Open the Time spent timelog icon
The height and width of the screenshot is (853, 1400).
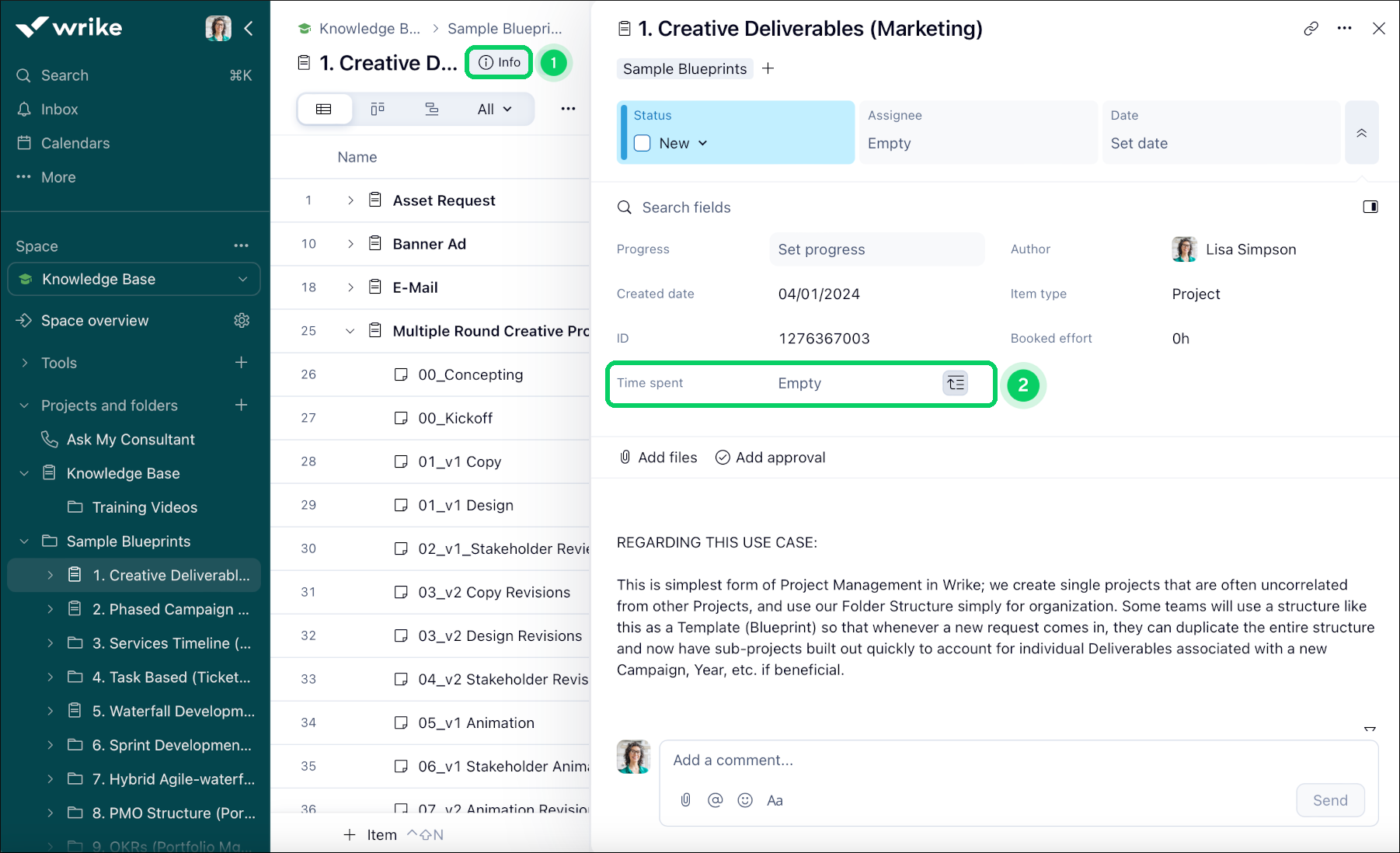point(955,383)
